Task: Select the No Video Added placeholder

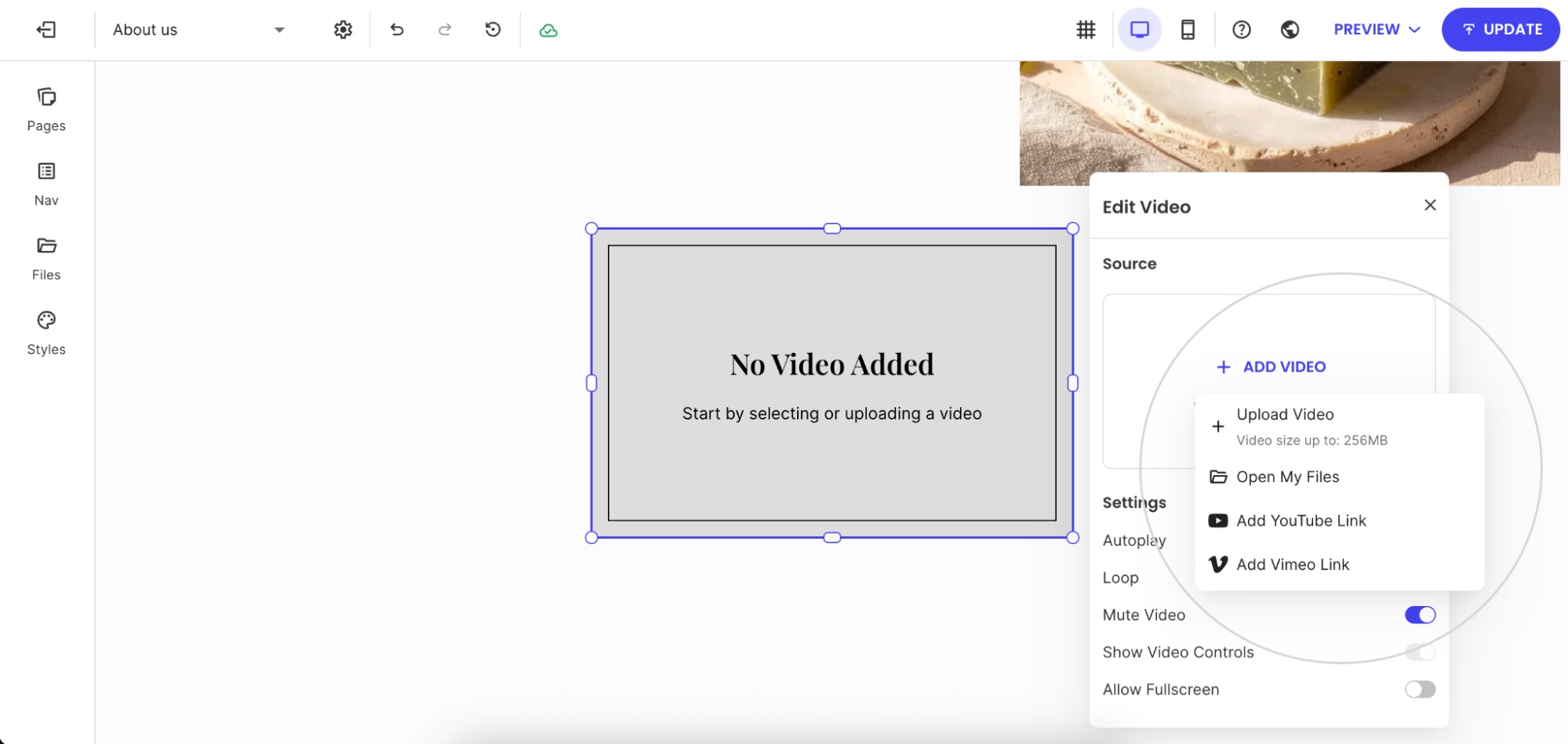Action: pyautogui.click(x=832, y=383)
